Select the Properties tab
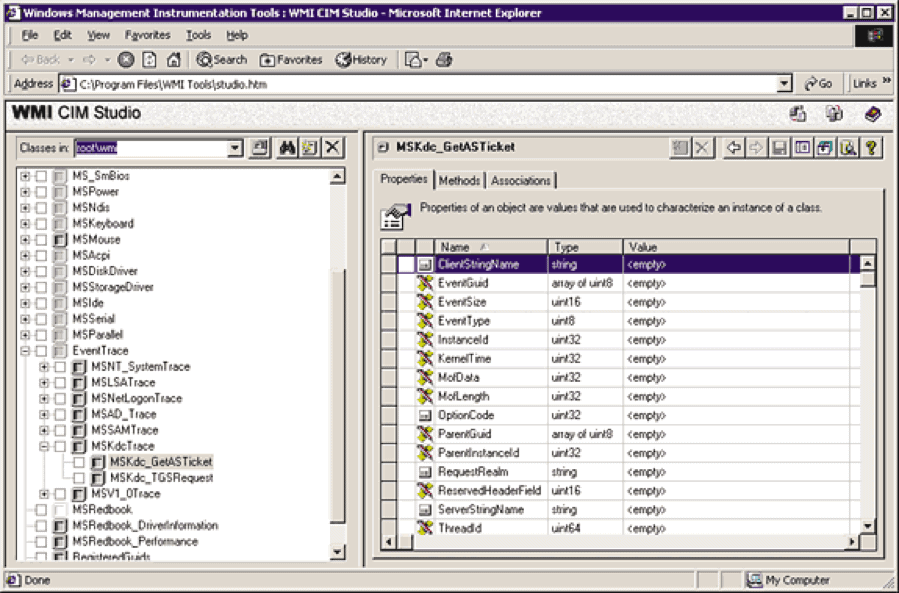The image size is (899, 593). coord(404,179)
